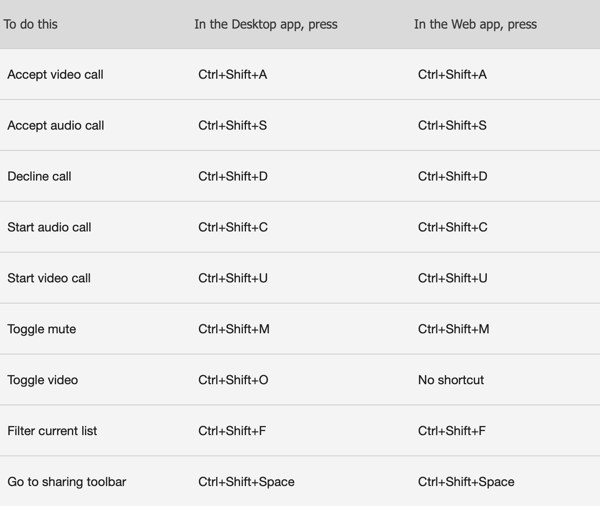Click the 'Go to sharing toolbar' label
600x506 pixels.
coord(67,482)
